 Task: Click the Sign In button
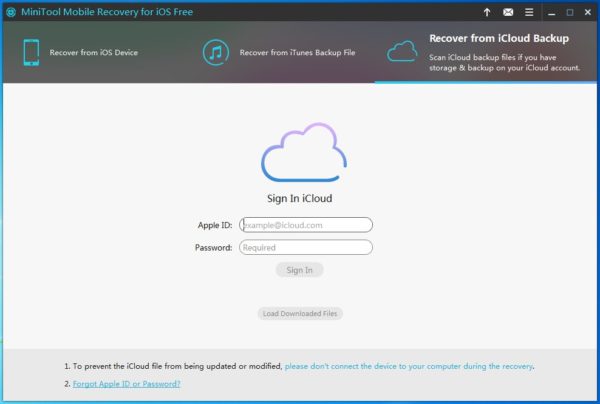[x=300, y=270]
